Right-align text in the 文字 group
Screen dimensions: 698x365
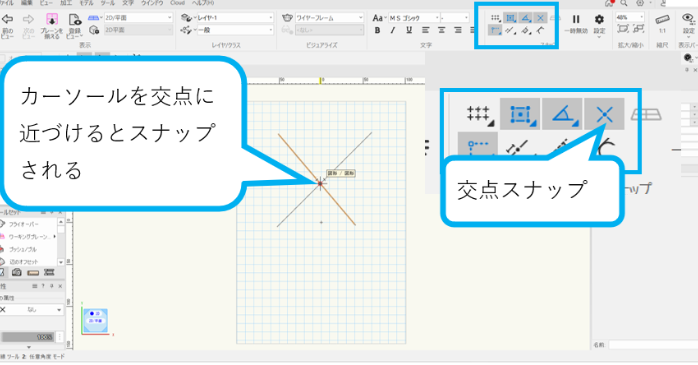458,30
